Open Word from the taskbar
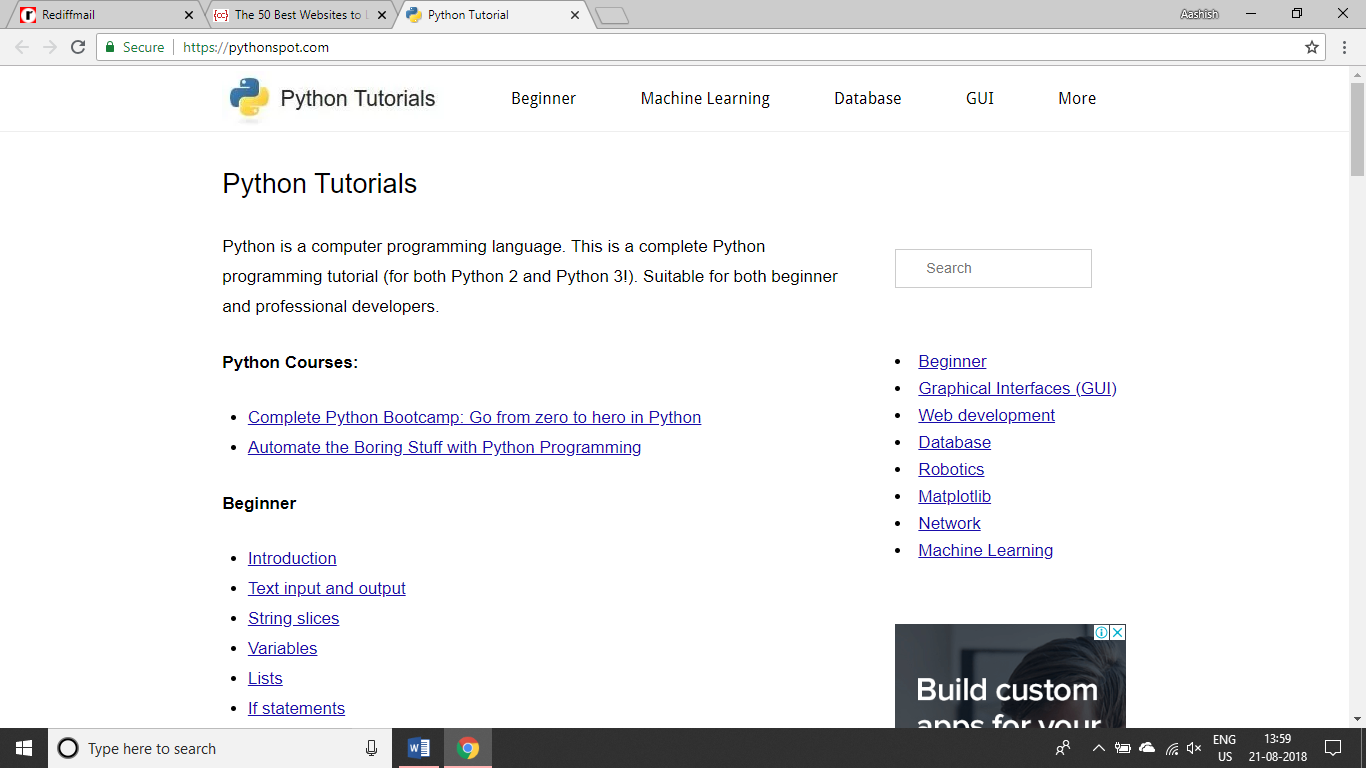The height and width of the screenshot is (768, 1366). pos(419,748)
